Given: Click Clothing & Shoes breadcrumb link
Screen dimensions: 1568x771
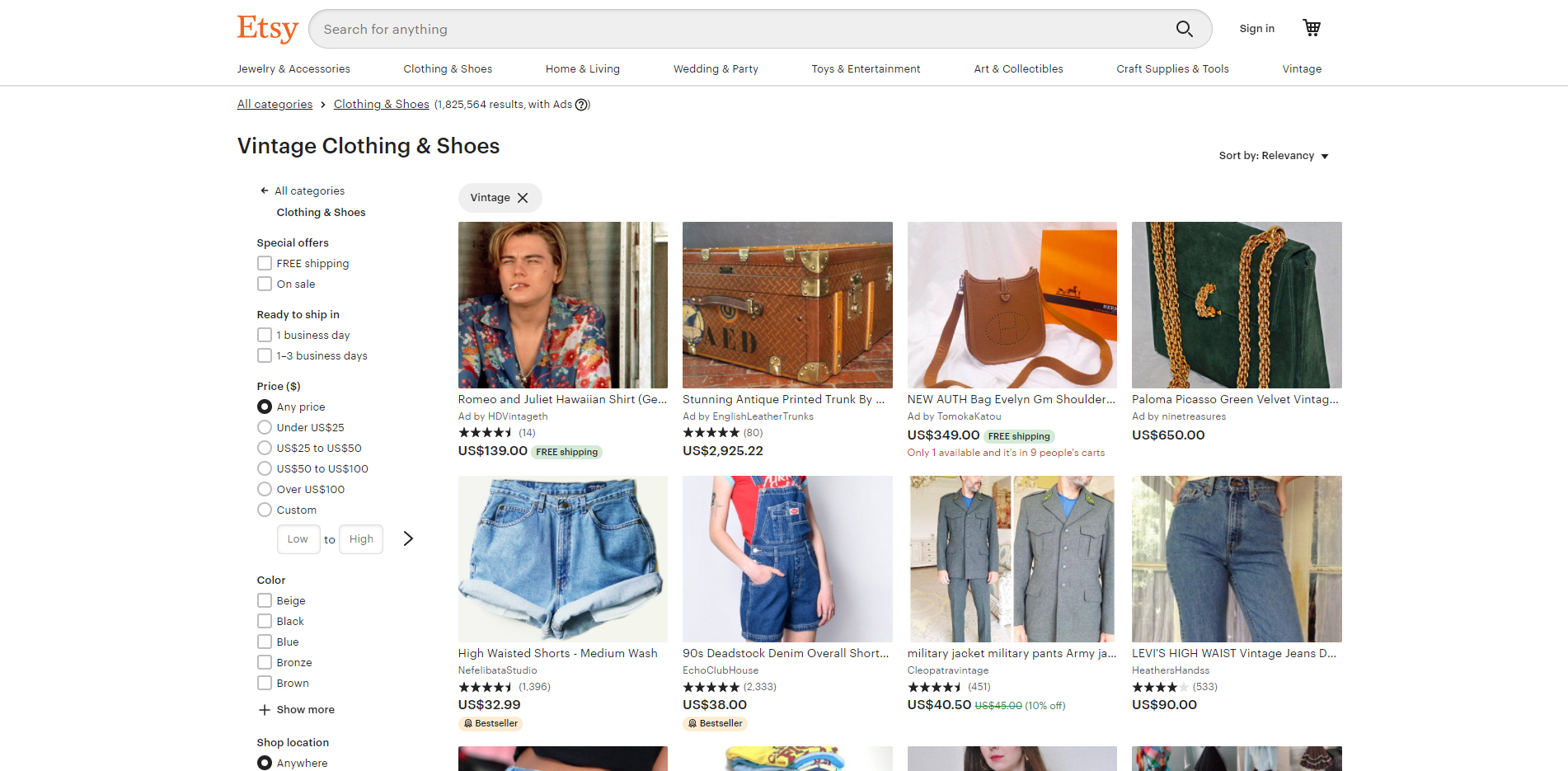Looking at the screenshot, I should pos(381,105).
